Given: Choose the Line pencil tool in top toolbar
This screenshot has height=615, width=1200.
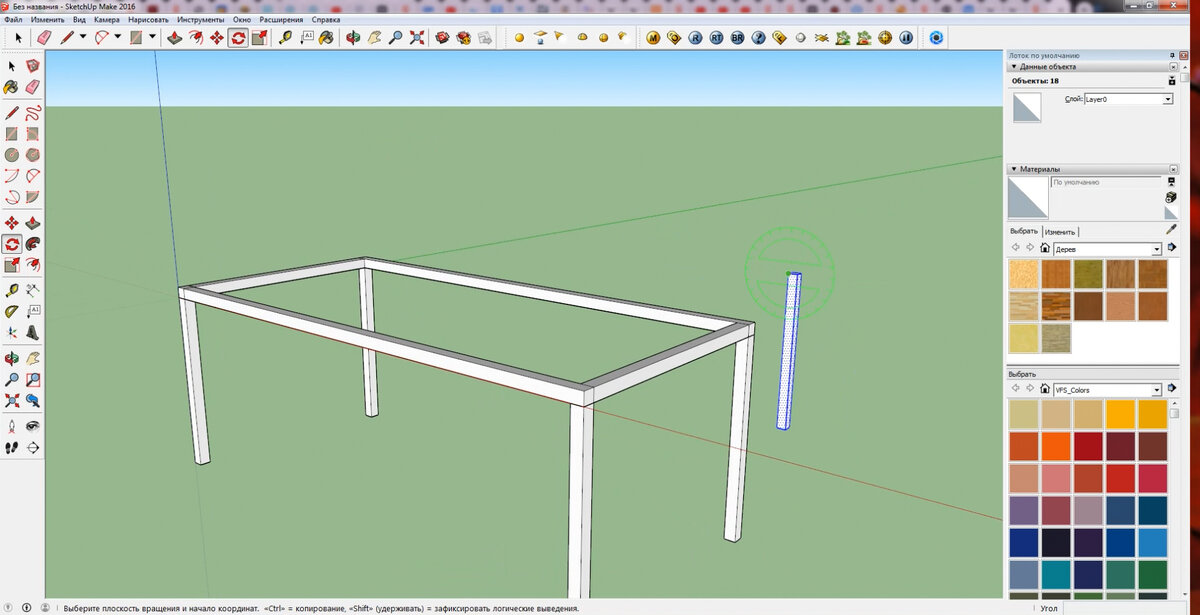Looking at the screenshot, I should (x=67, y=37).
